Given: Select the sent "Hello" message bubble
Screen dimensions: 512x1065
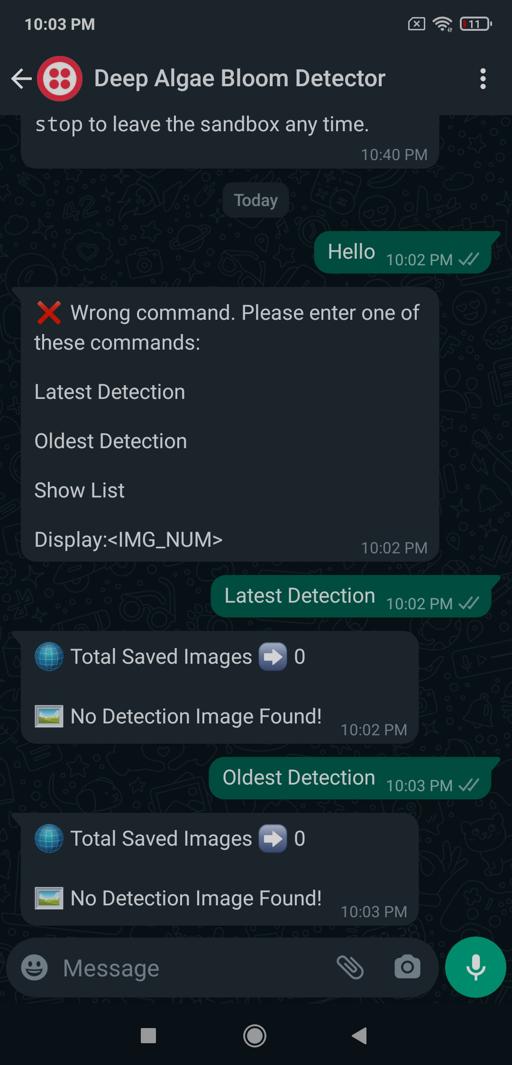Looking at the screenshot, I should pos(405,253).
